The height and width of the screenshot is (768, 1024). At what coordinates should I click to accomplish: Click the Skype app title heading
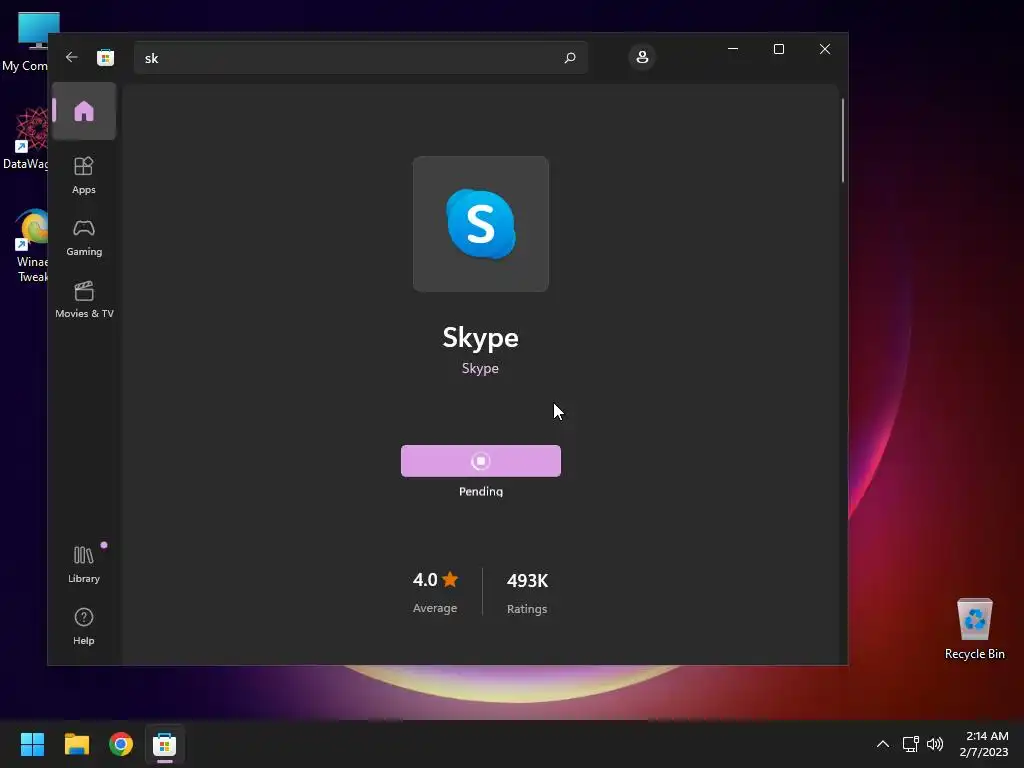coord(481,338)
